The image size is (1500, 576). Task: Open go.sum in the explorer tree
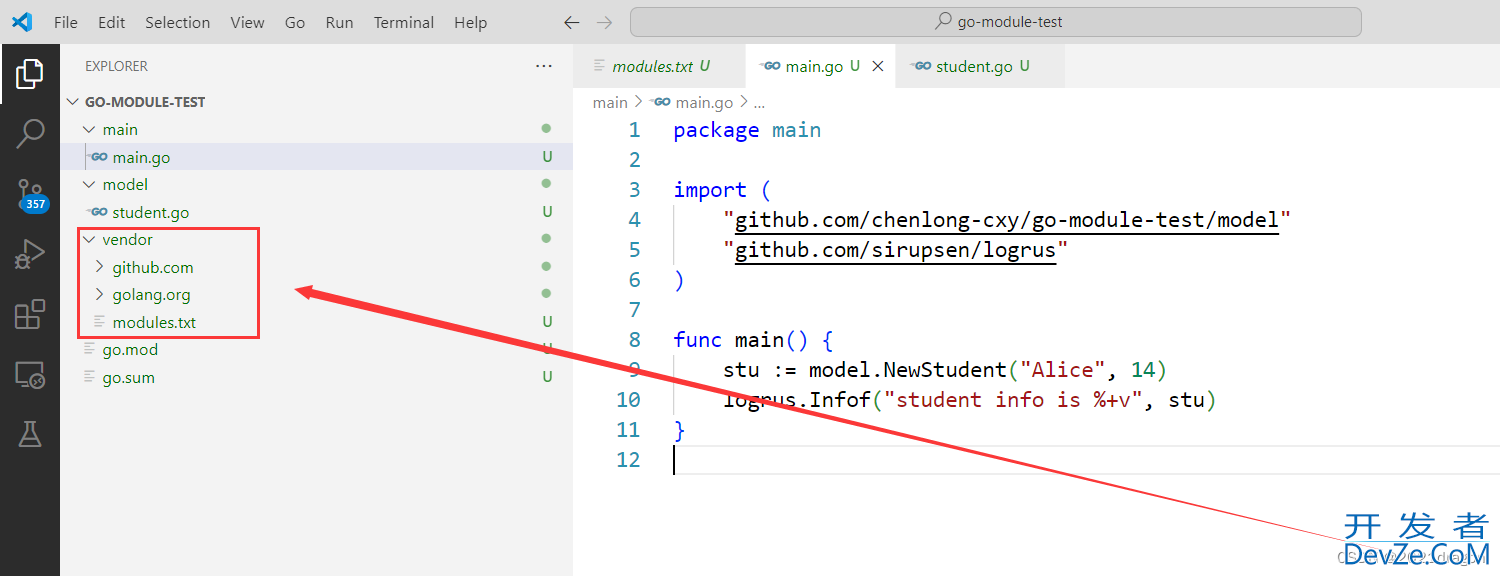pos(316,377)
